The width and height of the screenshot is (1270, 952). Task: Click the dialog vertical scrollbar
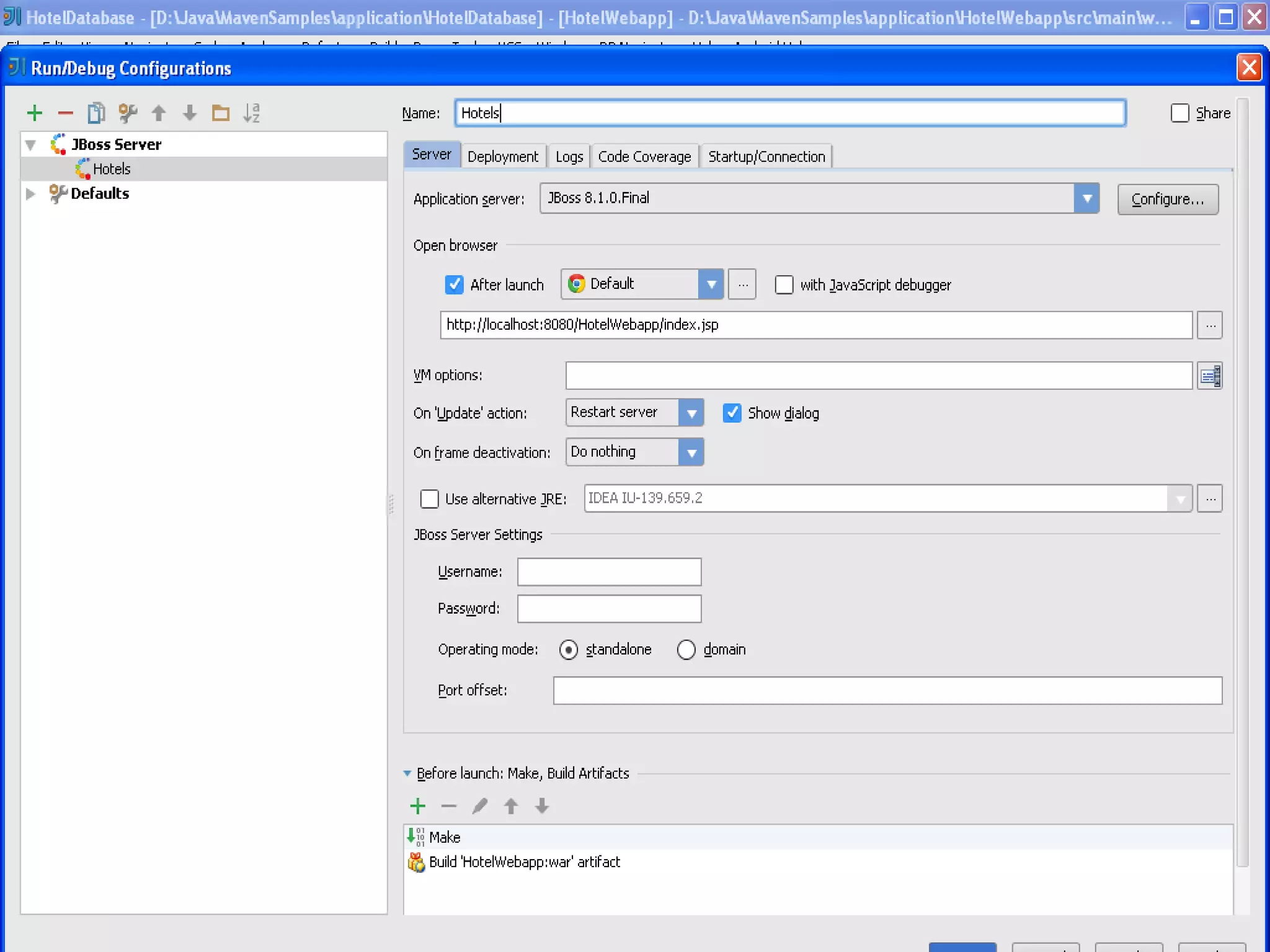click(x=1242, y=483)
